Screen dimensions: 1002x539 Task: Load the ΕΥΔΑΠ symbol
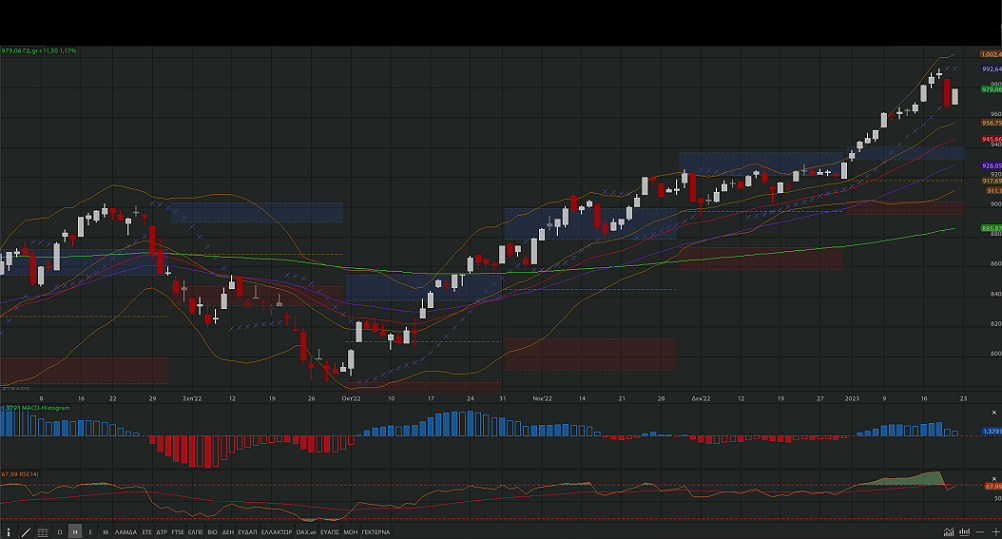coord(247,532)
